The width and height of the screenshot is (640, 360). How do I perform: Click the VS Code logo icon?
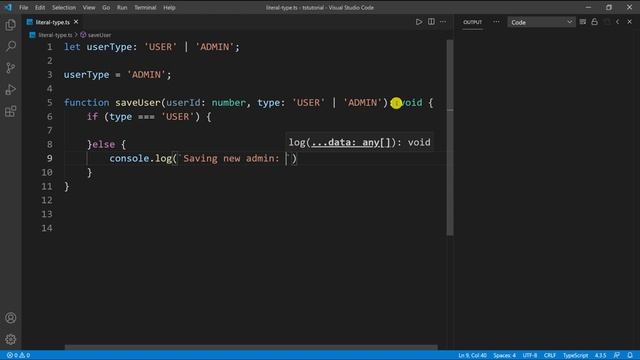point(8,7)
